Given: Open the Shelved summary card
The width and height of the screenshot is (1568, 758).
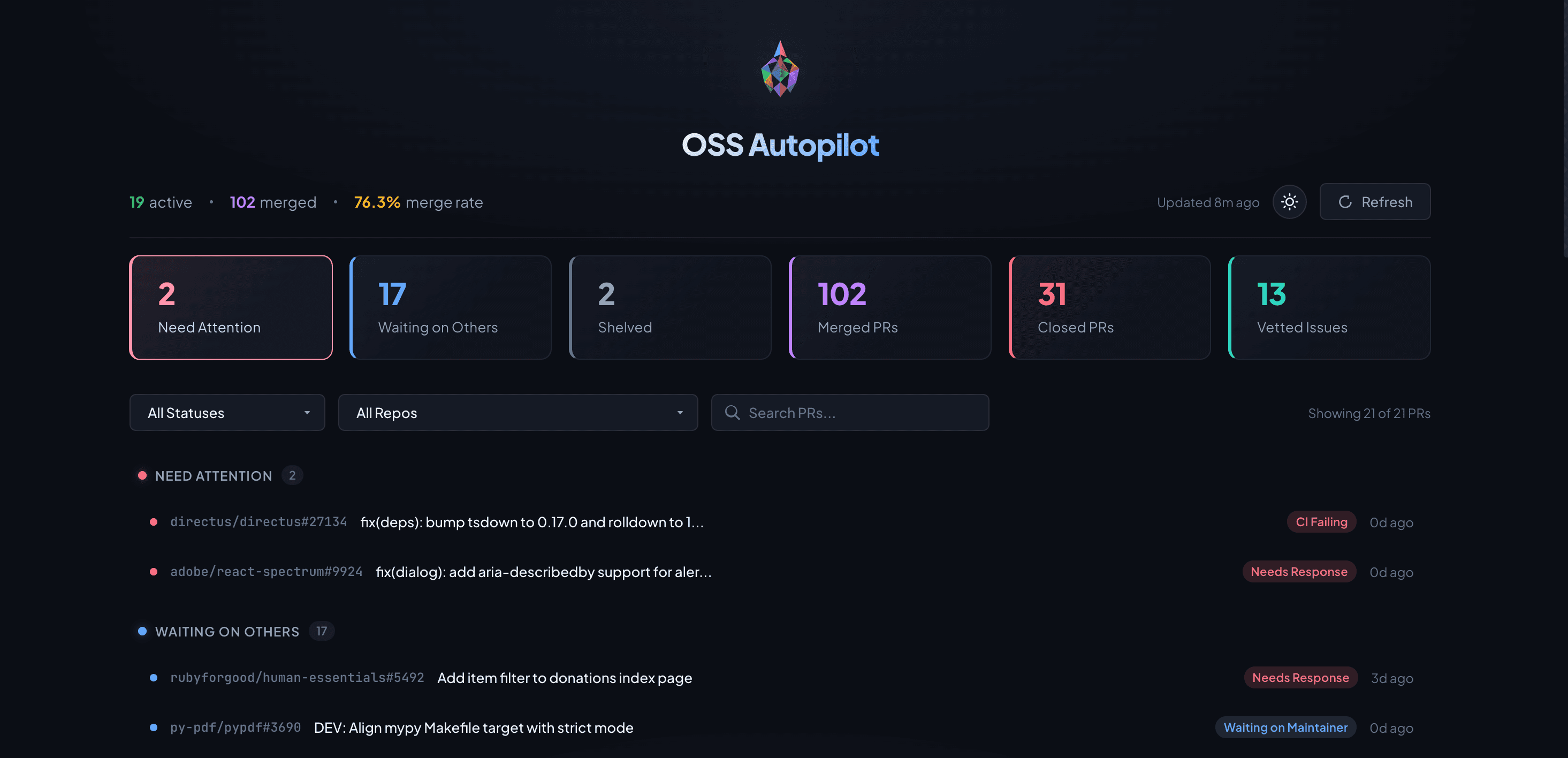Looking at the screenshot, I should [670, 307].
